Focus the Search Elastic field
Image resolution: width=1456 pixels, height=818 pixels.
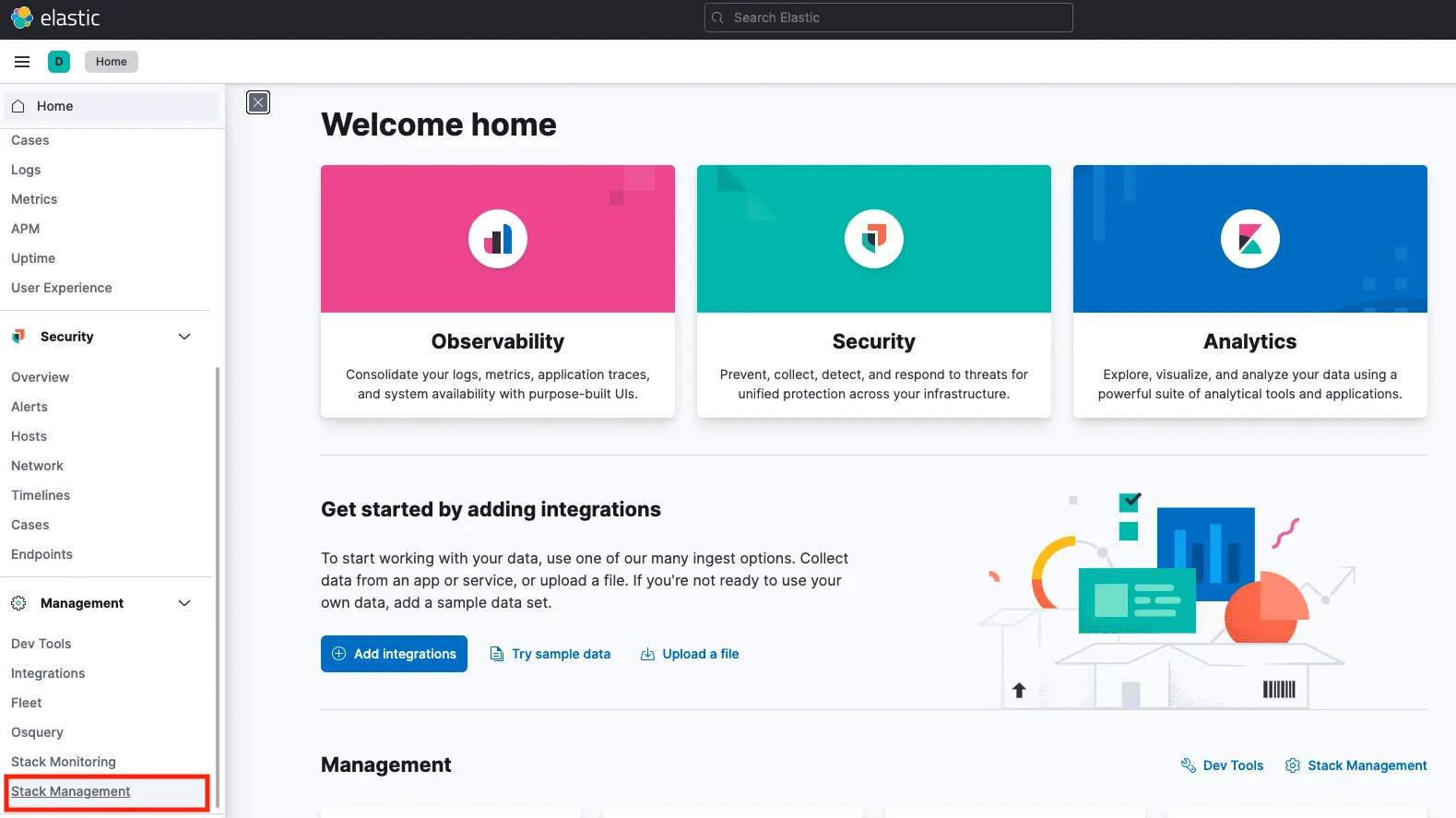(888, 18)
